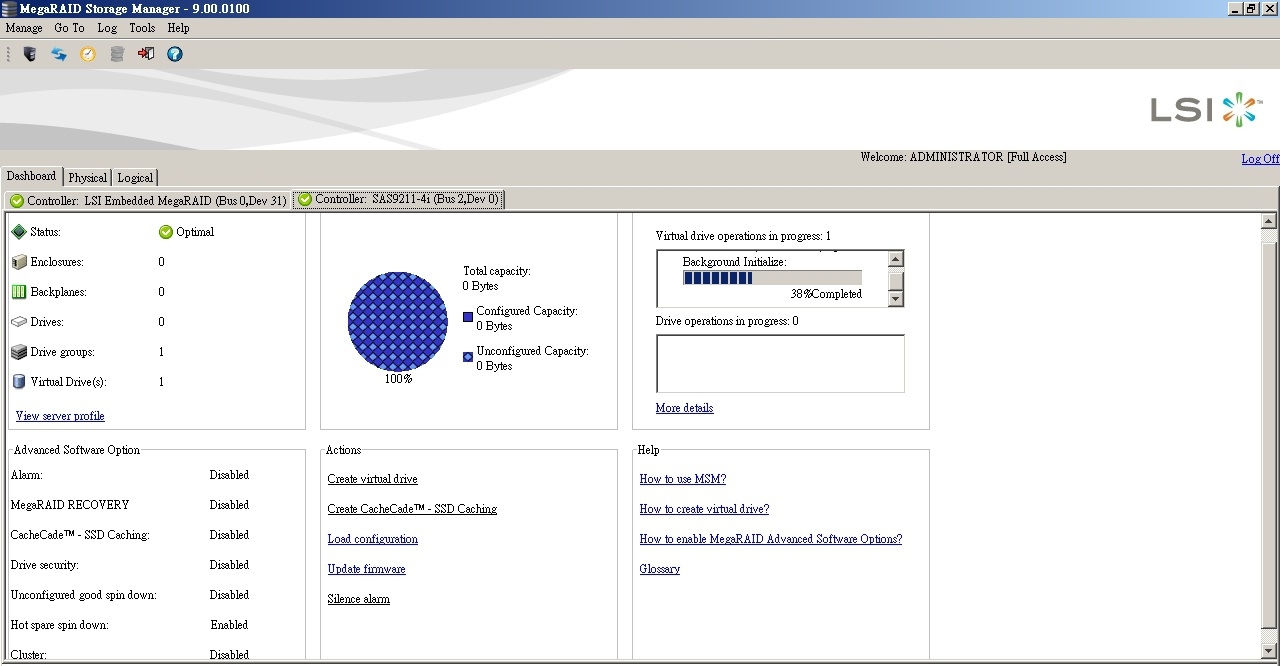Click the Background Initialize progress bar
This screenshot has width=1280, height=666.
tap(771, 278)
